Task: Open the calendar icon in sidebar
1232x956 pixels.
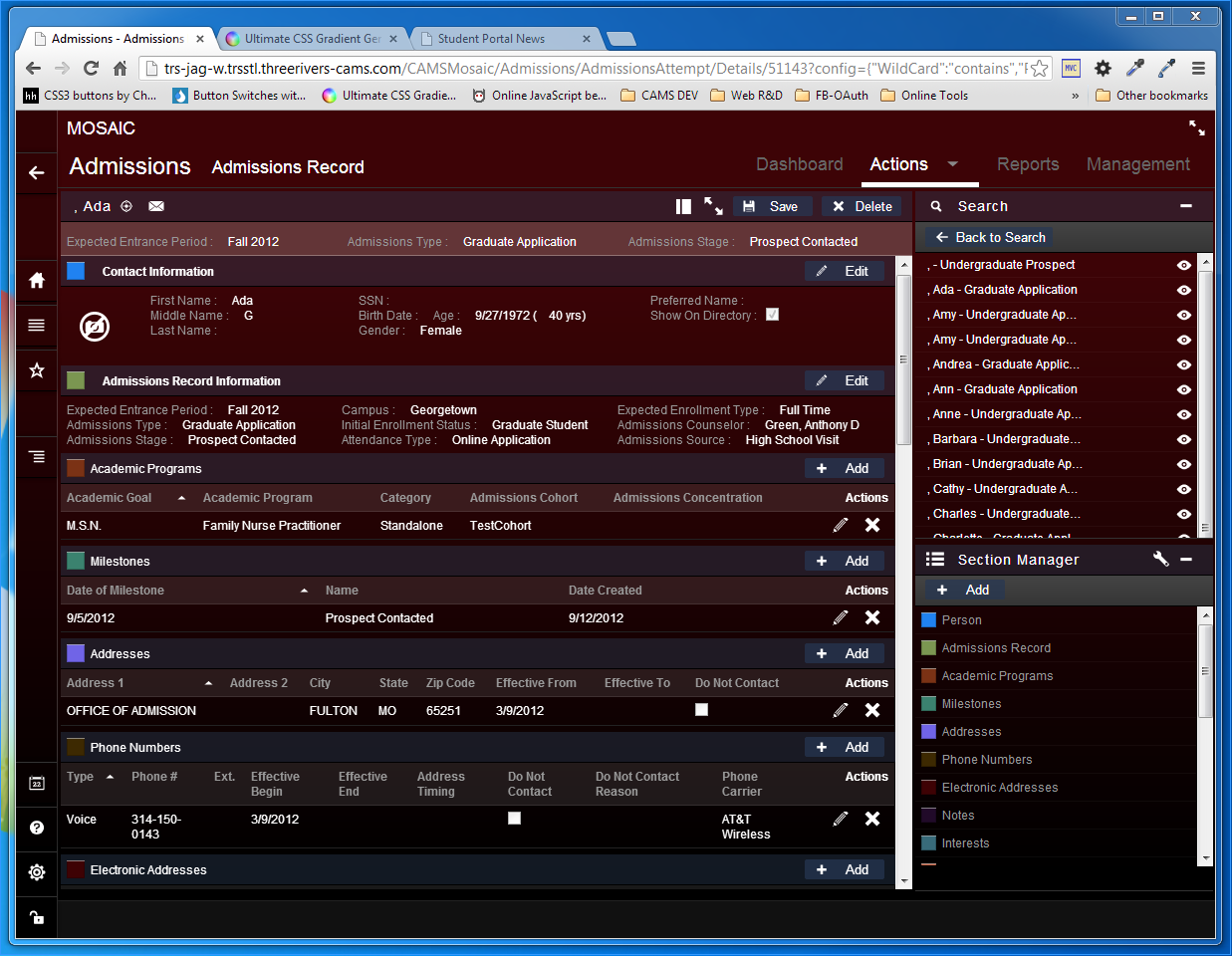Action: pos(37,783)
